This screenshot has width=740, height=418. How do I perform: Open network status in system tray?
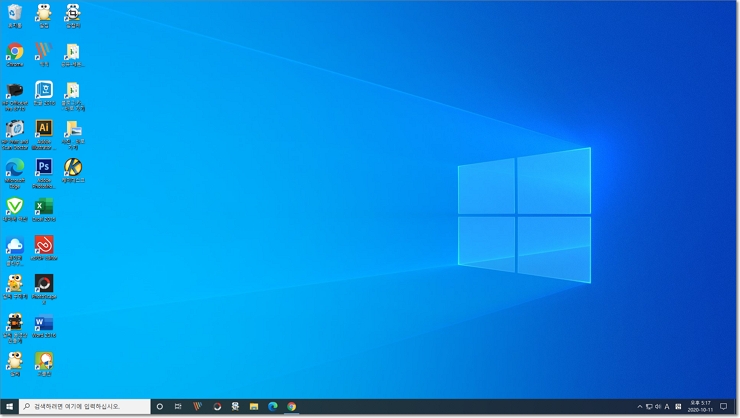(649, 406)
